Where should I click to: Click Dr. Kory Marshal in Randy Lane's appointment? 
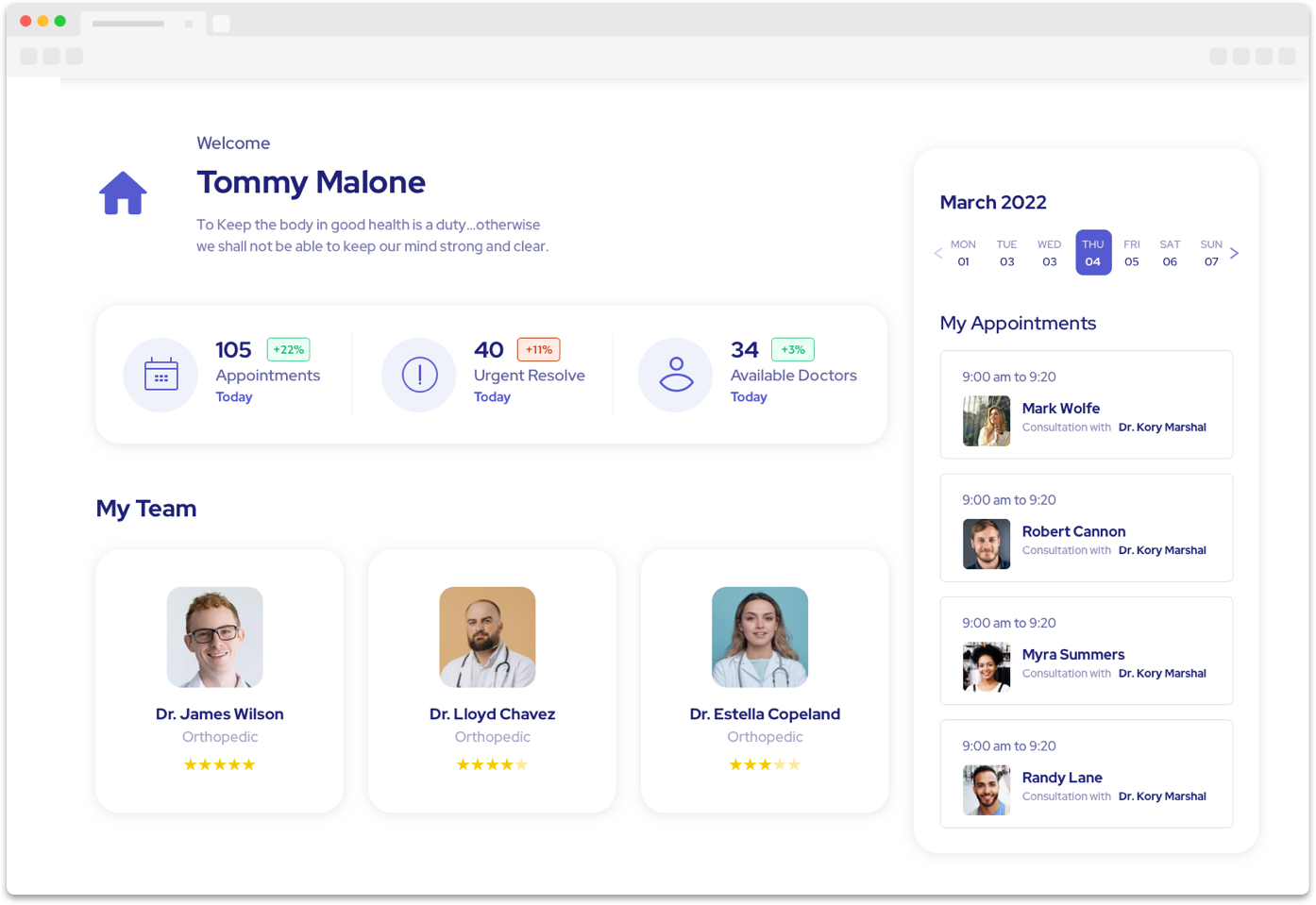1161,796
